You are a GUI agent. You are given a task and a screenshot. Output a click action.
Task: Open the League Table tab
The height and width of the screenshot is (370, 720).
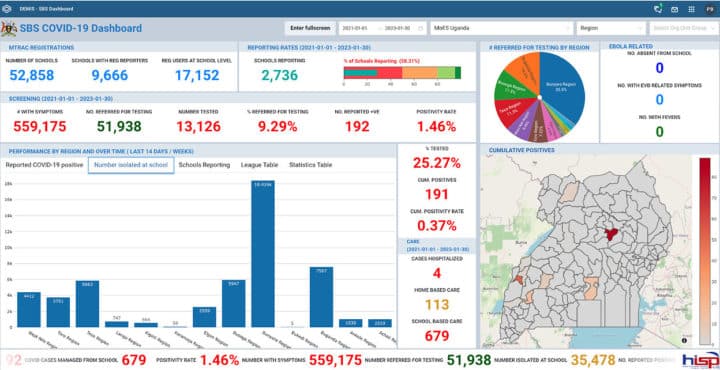click(x=259, y=165)
